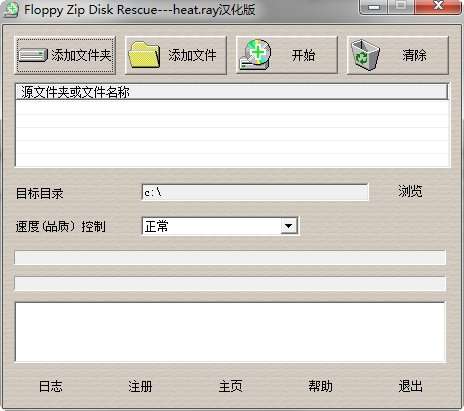Open 帮助 help
This screenshot has height=411, width=464.
tap(320, 386)
